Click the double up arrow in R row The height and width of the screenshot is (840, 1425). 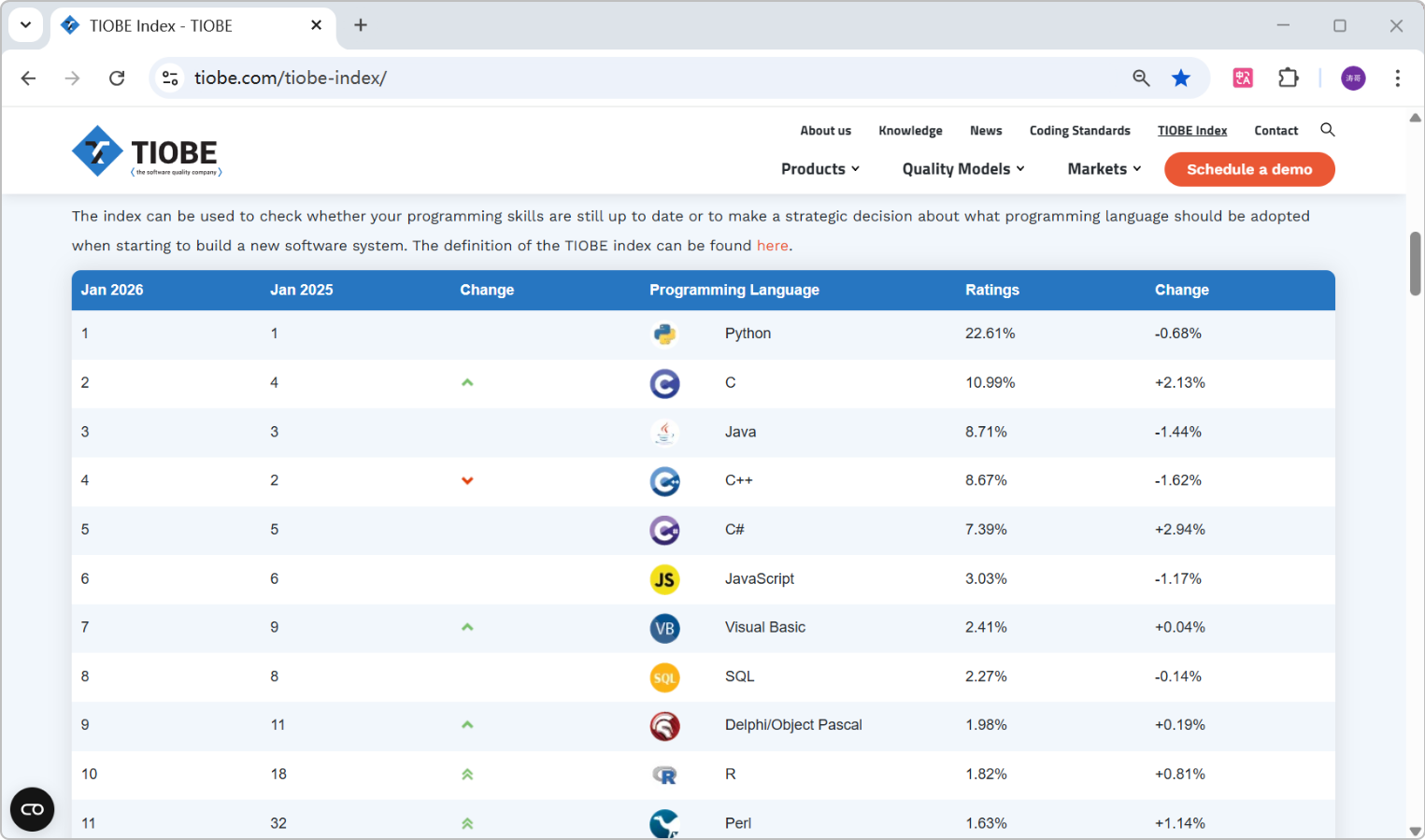click(467, 774)
